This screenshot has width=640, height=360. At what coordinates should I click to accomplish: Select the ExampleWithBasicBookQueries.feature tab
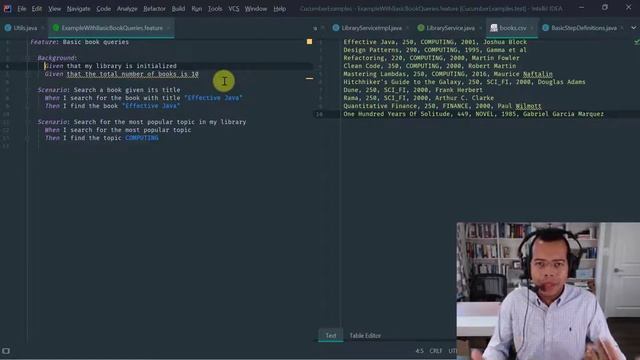pyautogui.click(x=112, y=28)
